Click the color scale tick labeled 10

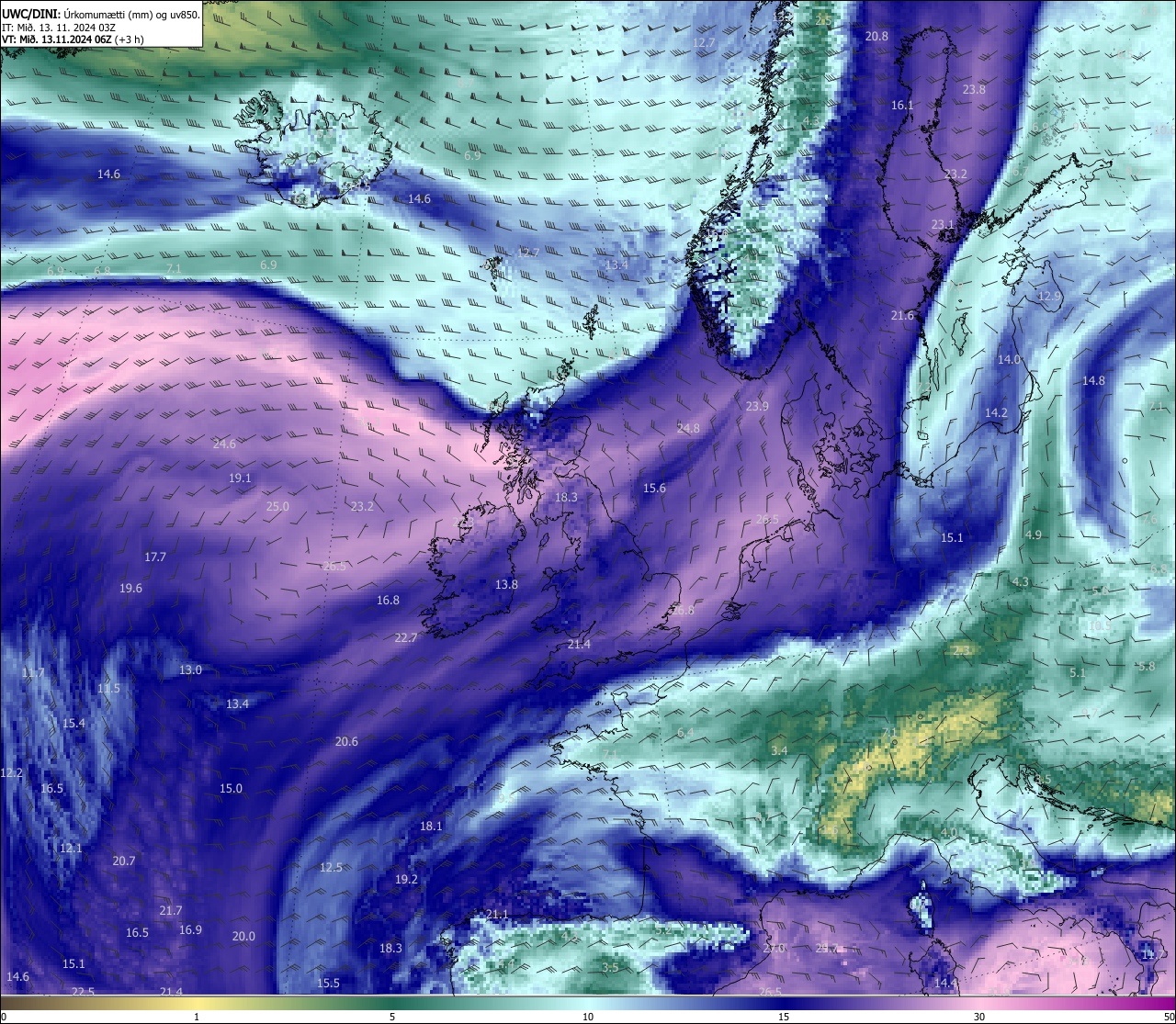pos(588,1017)
